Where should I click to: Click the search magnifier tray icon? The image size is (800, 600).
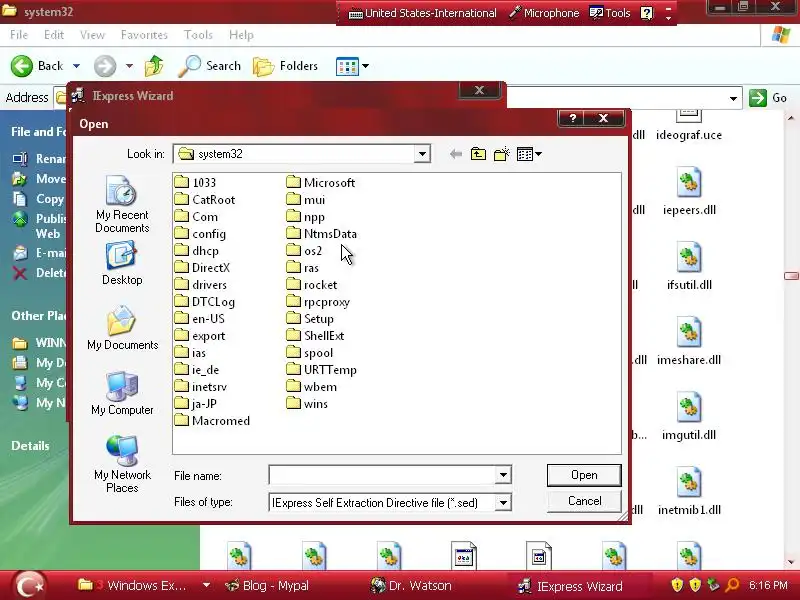(x=732, y=585)
